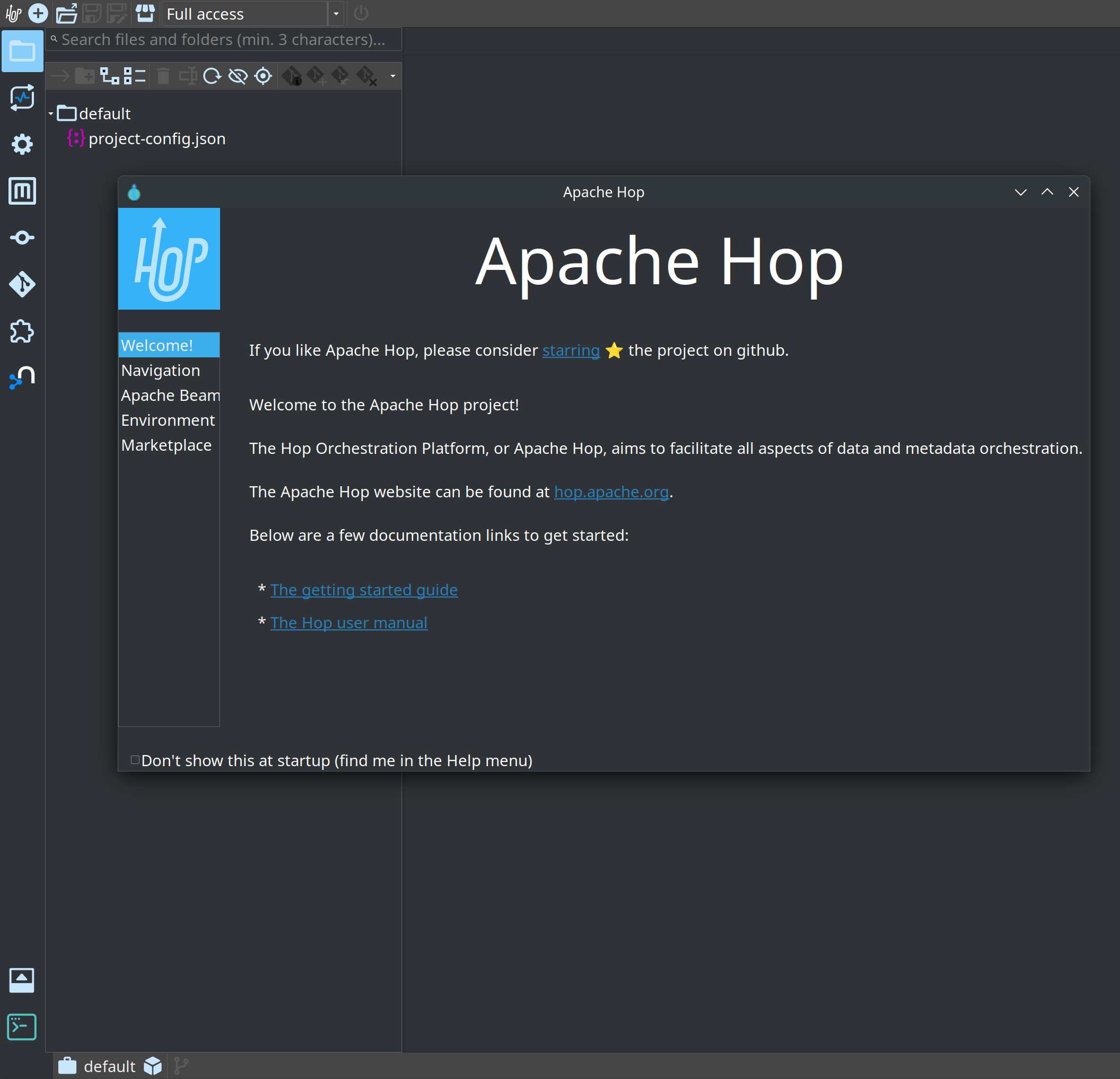
Task: Show Git info for selected file
Action: (x=292, y=76)
